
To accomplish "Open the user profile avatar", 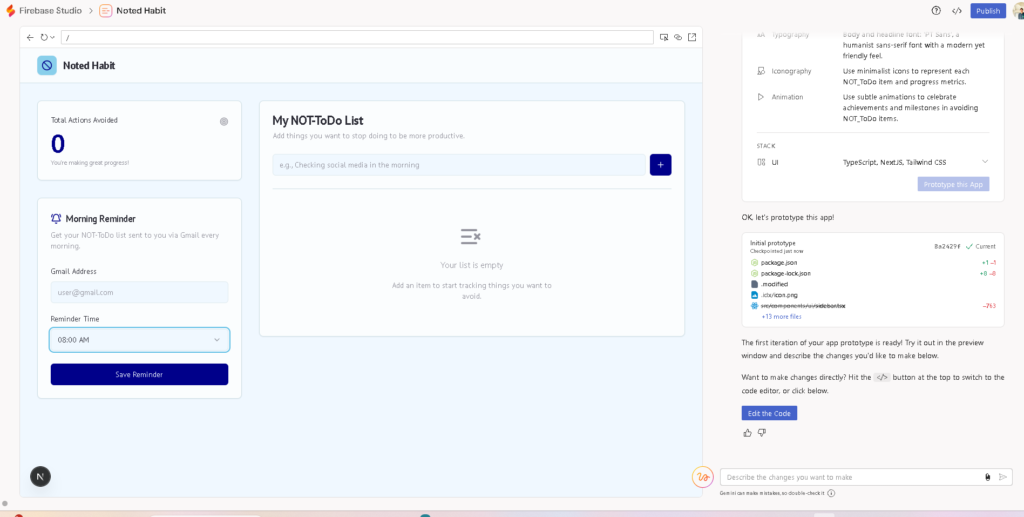I will (x=1017, y=10).
